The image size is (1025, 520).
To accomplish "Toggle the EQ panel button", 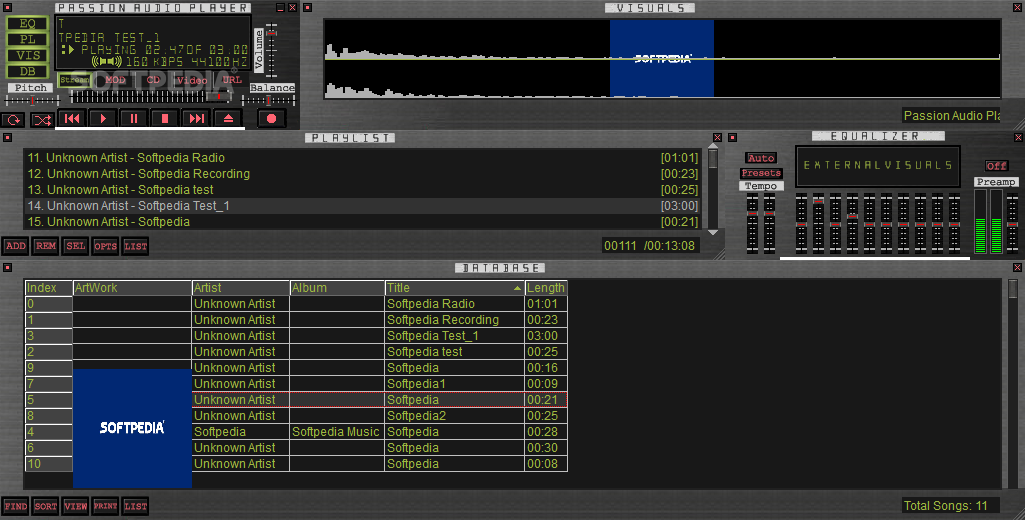I will click(27, 24).
